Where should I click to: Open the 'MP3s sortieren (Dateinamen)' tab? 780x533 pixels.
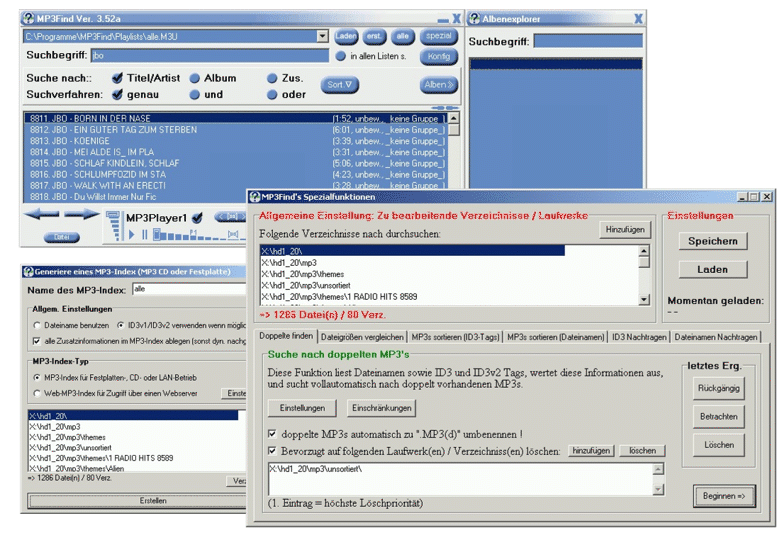coord(556,337)
